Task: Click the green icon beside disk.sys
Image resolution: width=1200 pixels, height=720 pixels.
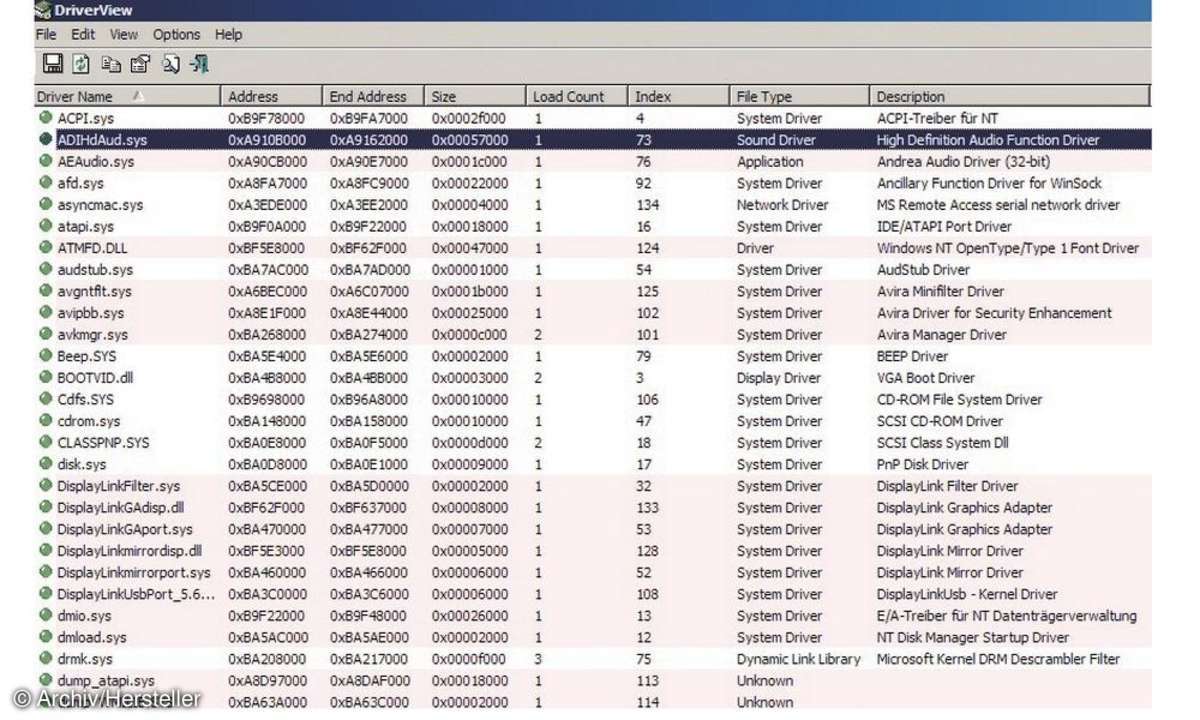Action: click(46, 464)
